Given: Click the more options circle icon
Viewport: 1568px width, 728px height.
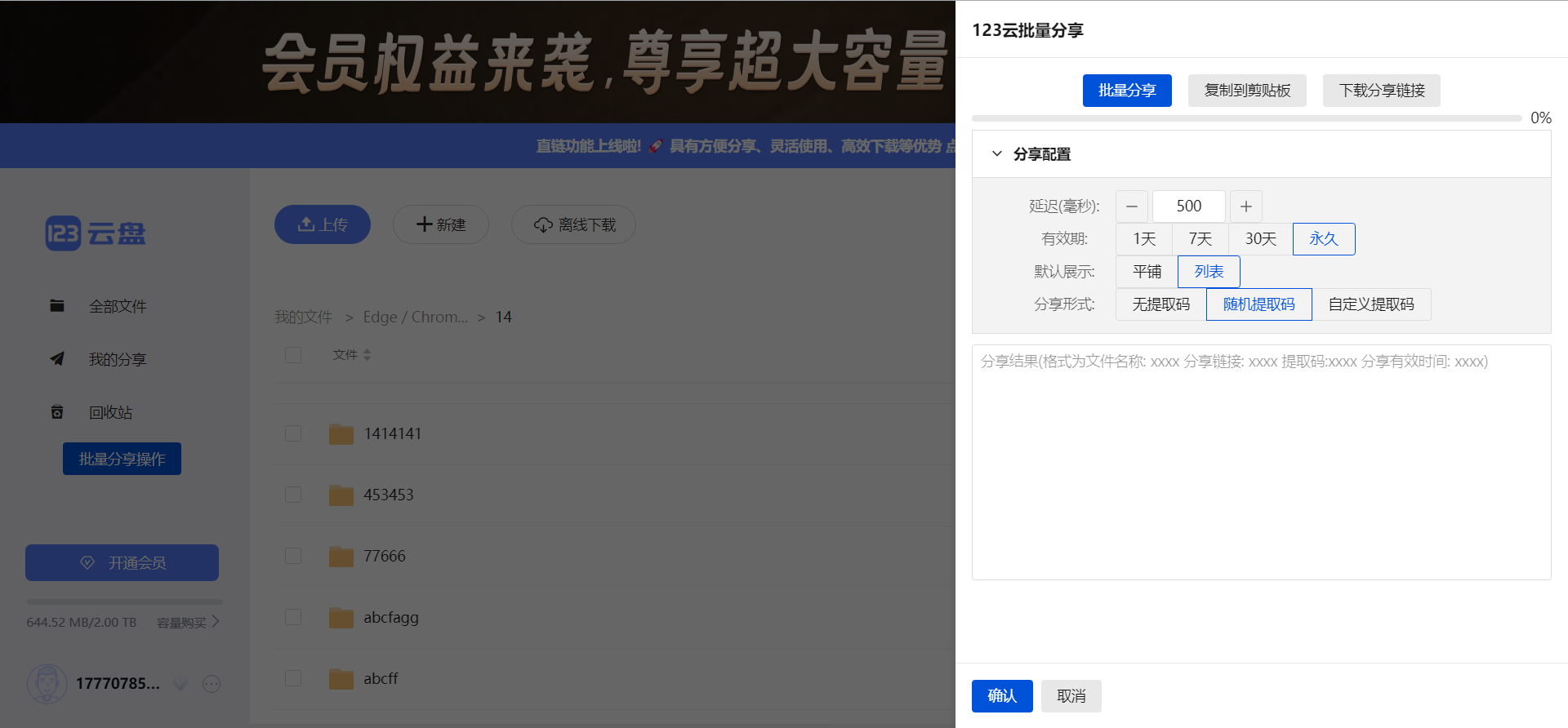Looking at the screenshot, I should pos(212,684).
